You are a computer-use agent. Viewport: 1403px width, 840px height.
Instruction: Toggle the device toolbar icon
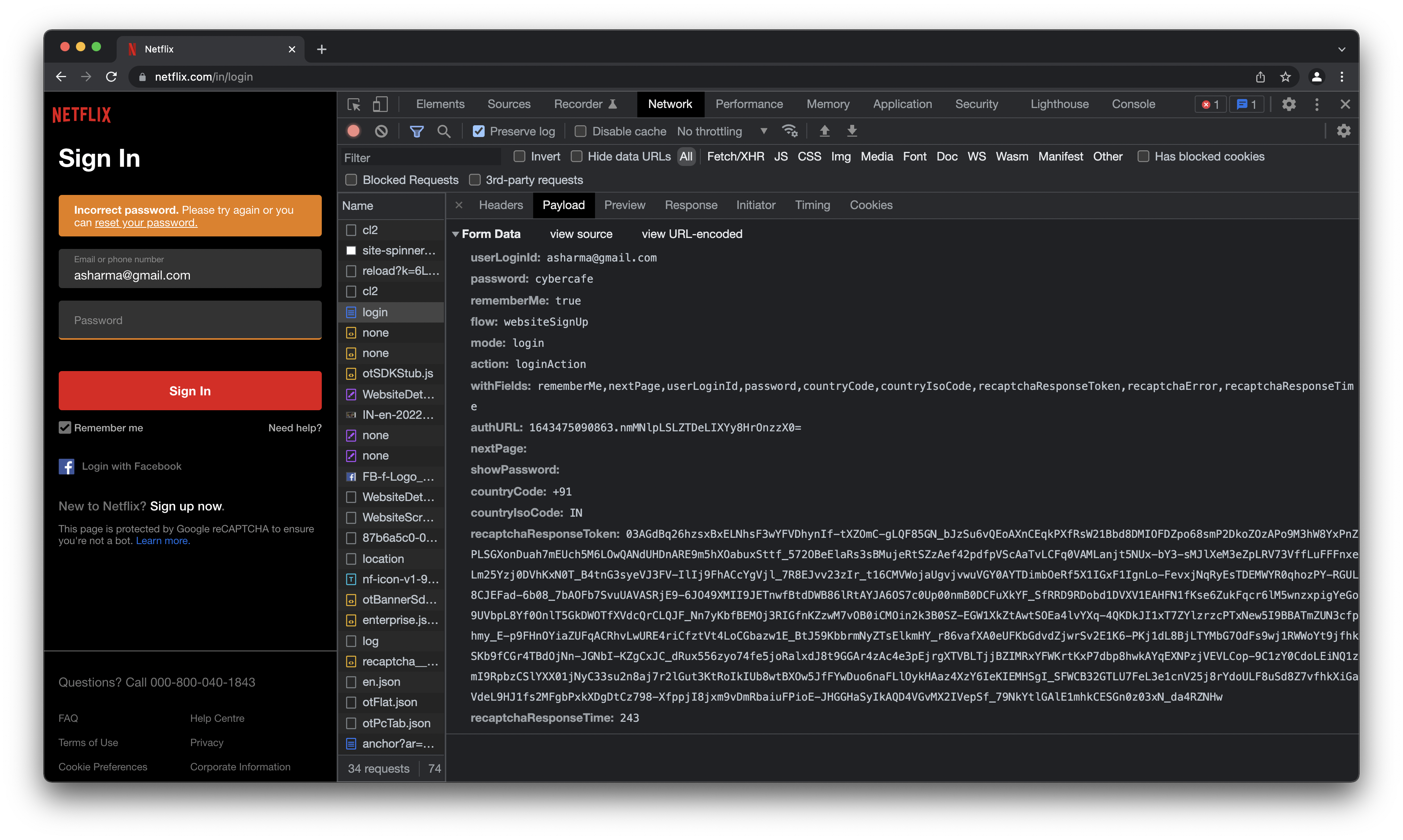[x=380, y=104]
